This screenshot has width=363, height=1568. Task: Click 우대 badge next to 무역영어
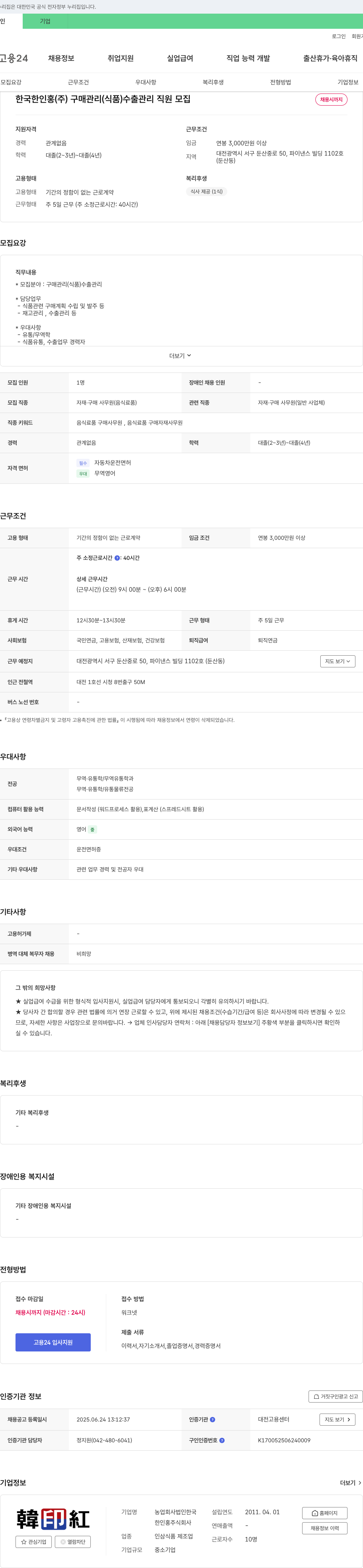[x=83, y=474]
